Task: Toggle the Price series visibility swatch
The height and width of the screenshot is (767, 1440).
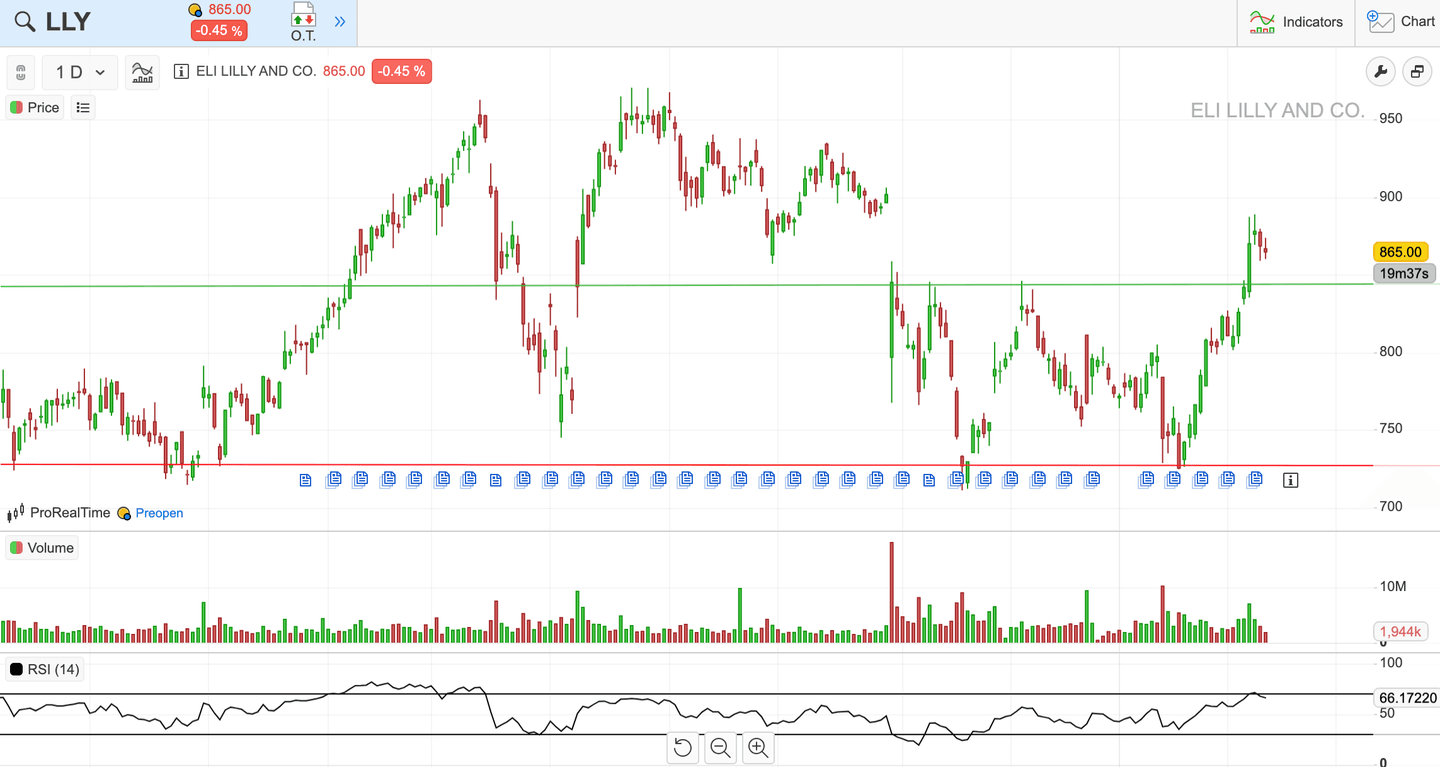Action: pyautogui.click(x=14, y=107)
